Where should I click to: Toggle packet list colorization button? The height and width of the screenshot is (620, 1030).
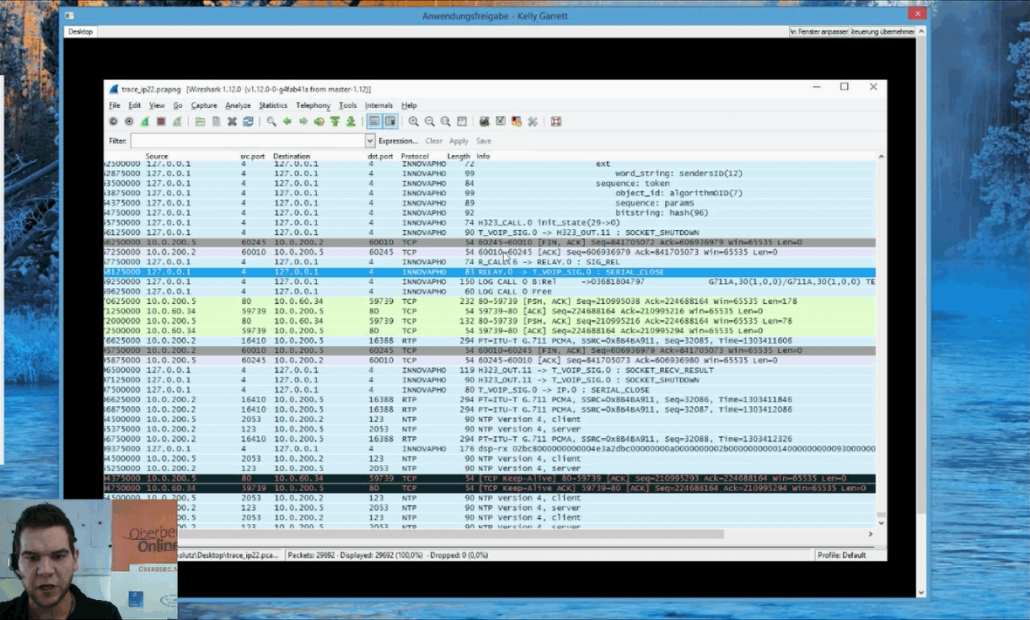coord(374,121)
